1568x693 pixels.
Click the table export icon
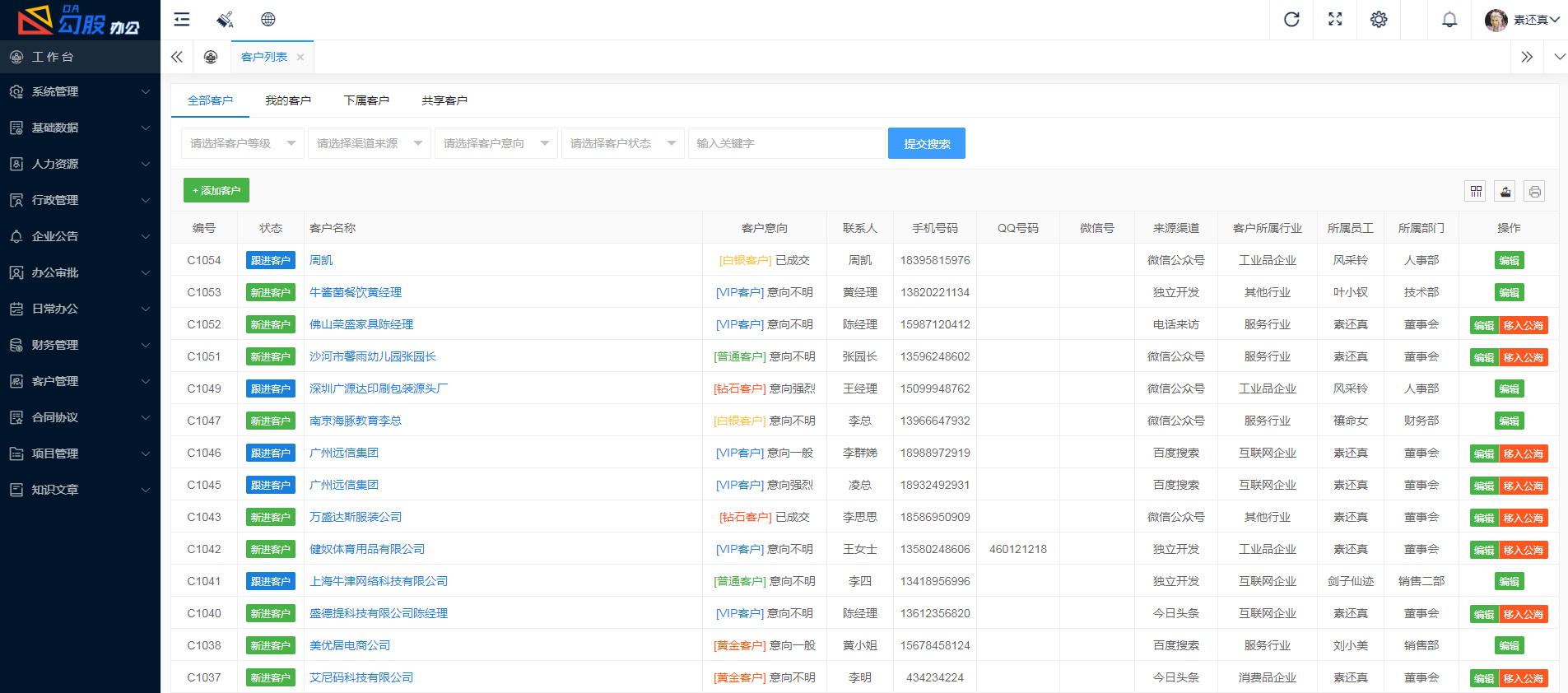coord(1505,191)
